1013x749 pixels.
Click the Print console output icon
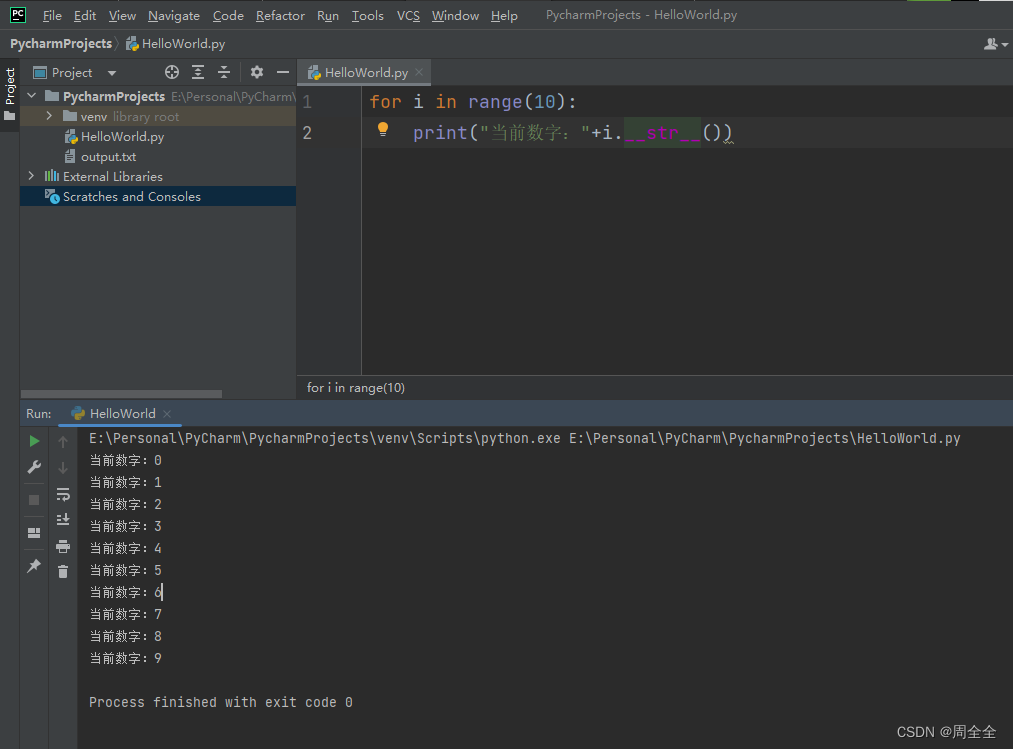63,547
